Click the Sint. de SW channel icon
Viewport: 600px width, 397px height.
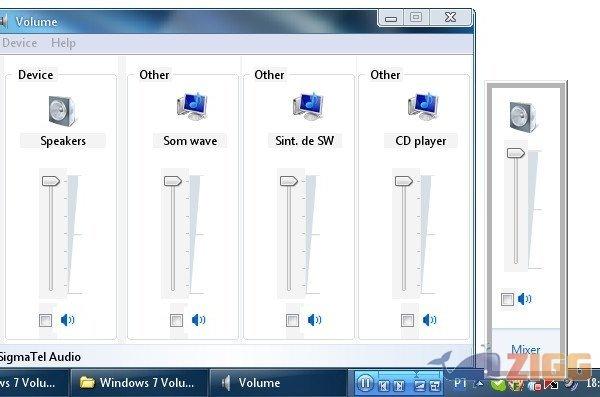click(x=308, y=106)
